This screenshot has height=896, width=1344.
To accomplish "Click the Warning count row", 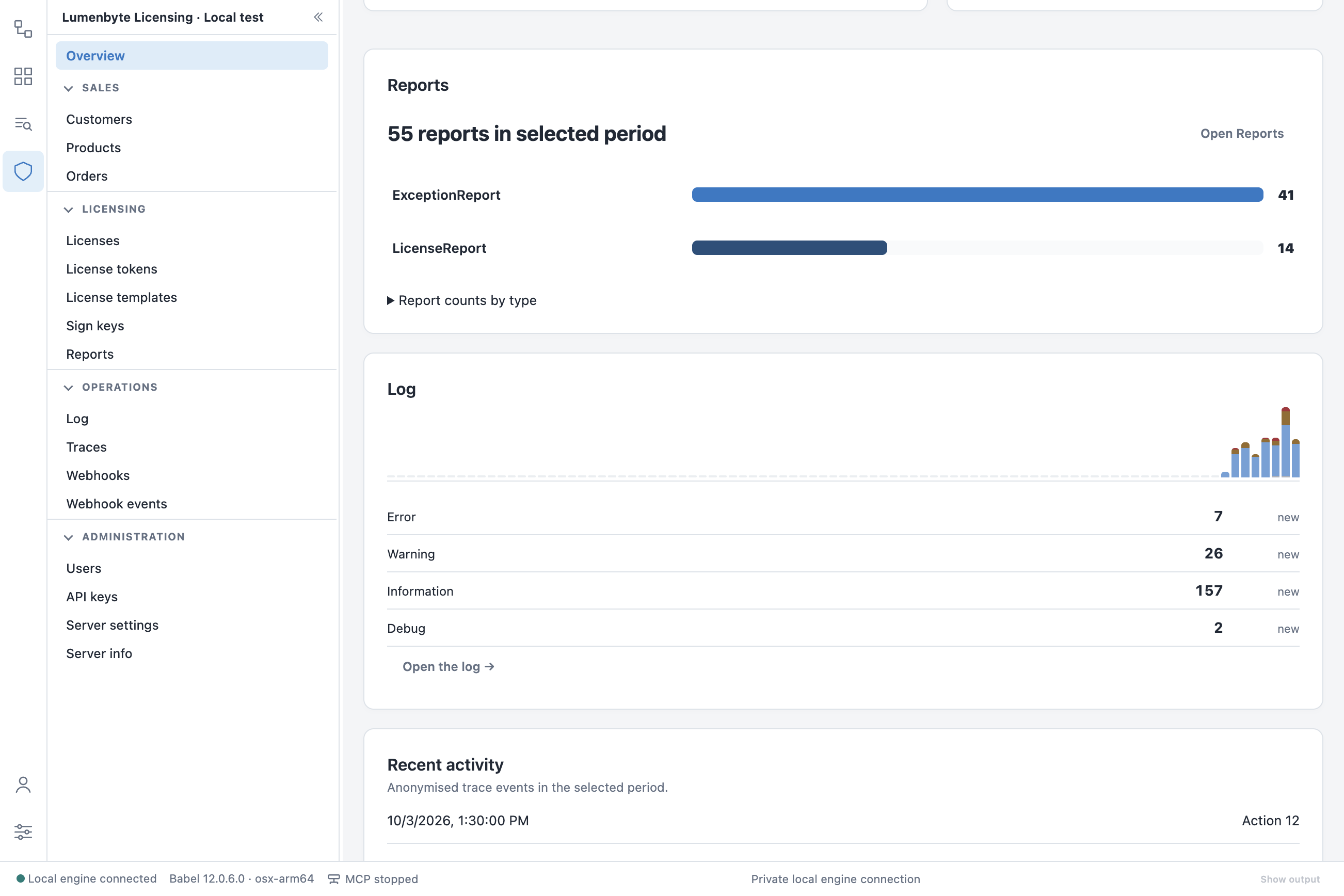I will tap(843, 554).
